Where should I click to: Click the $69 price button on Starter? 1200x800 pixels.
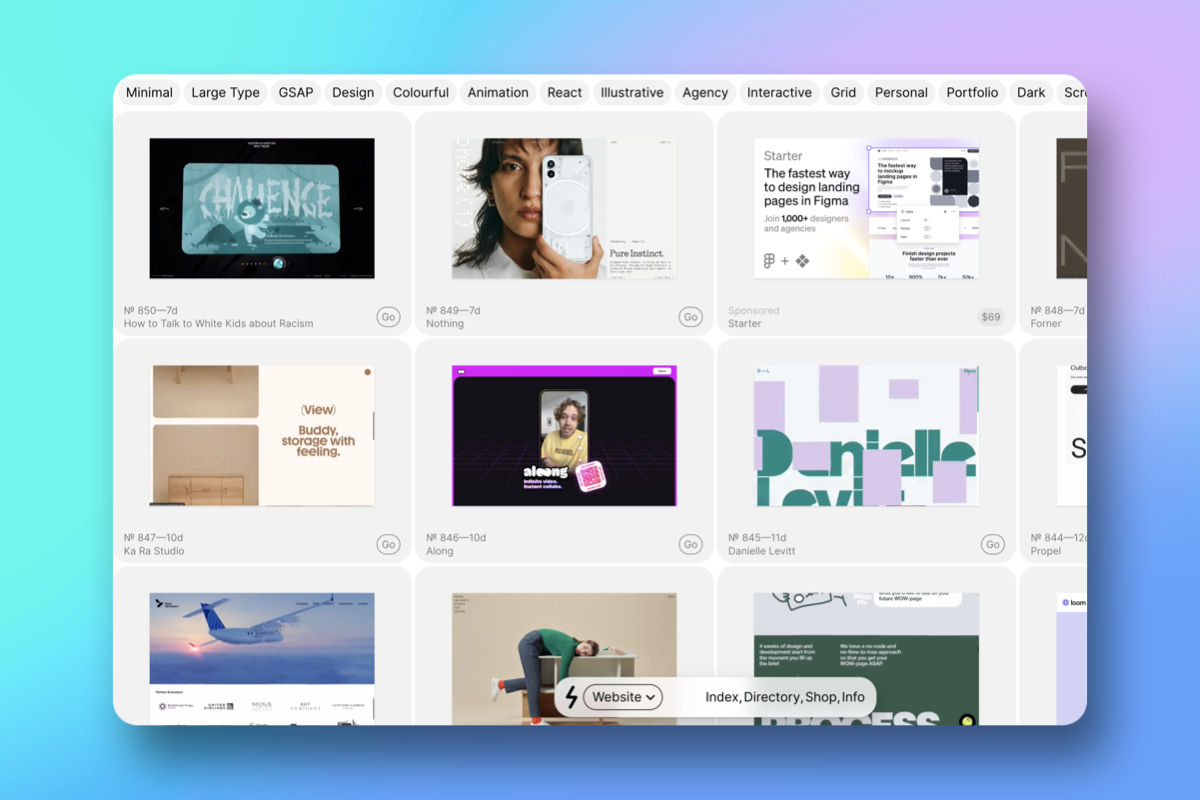coord(991,317)
